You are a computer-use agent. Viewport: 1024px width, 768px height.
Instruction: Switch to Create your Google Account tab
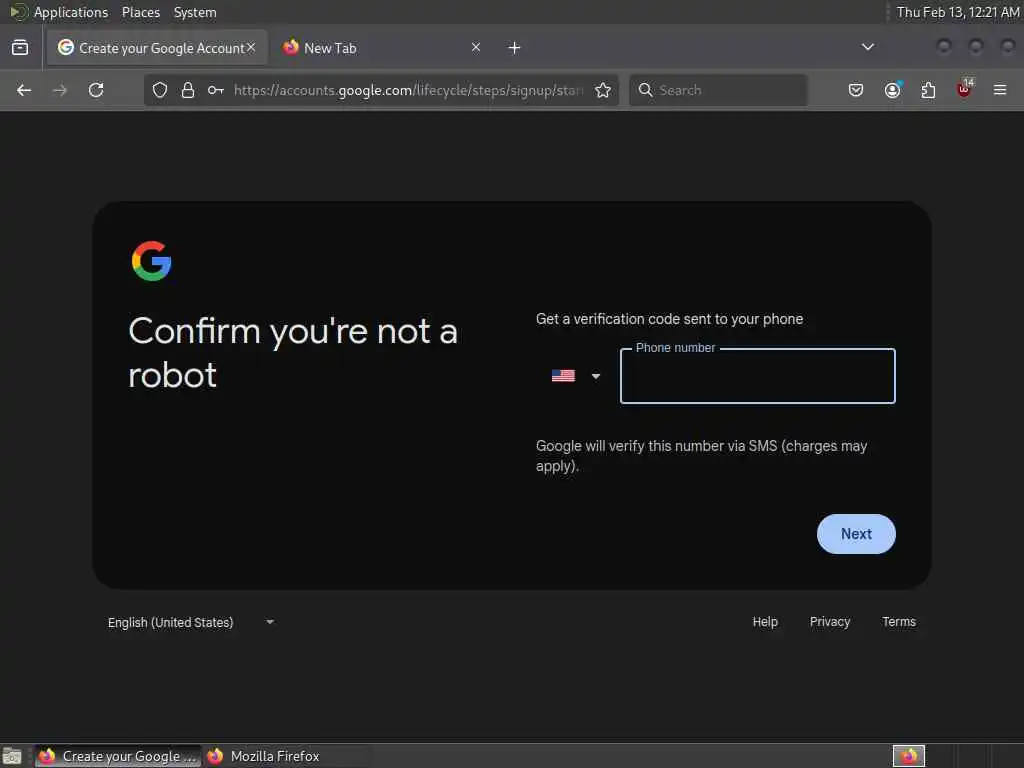coord(157,48)
